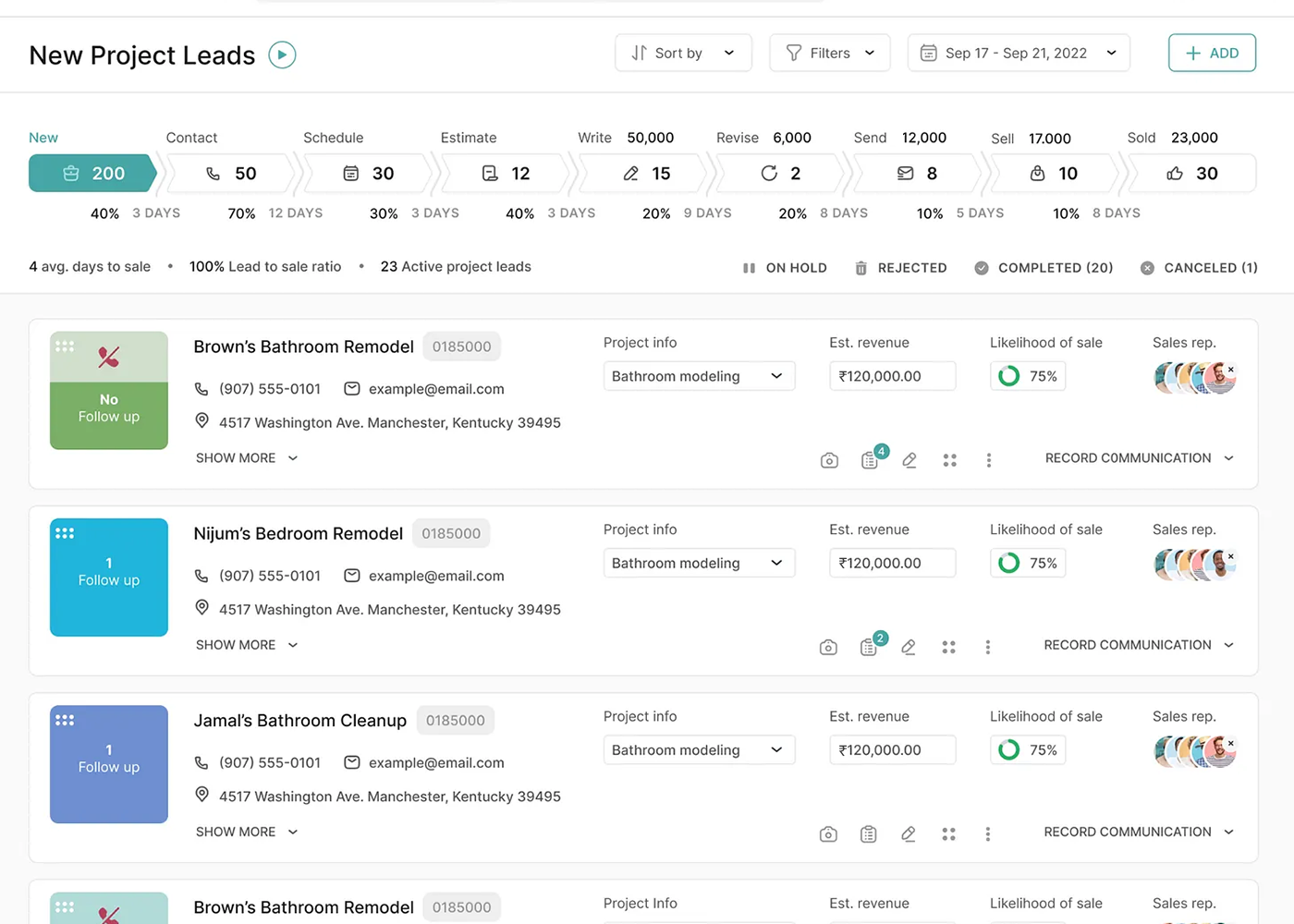Click the camera icon on Brown's Bathroom Remodel row
Screen dimensions: 1294x924
828,459
